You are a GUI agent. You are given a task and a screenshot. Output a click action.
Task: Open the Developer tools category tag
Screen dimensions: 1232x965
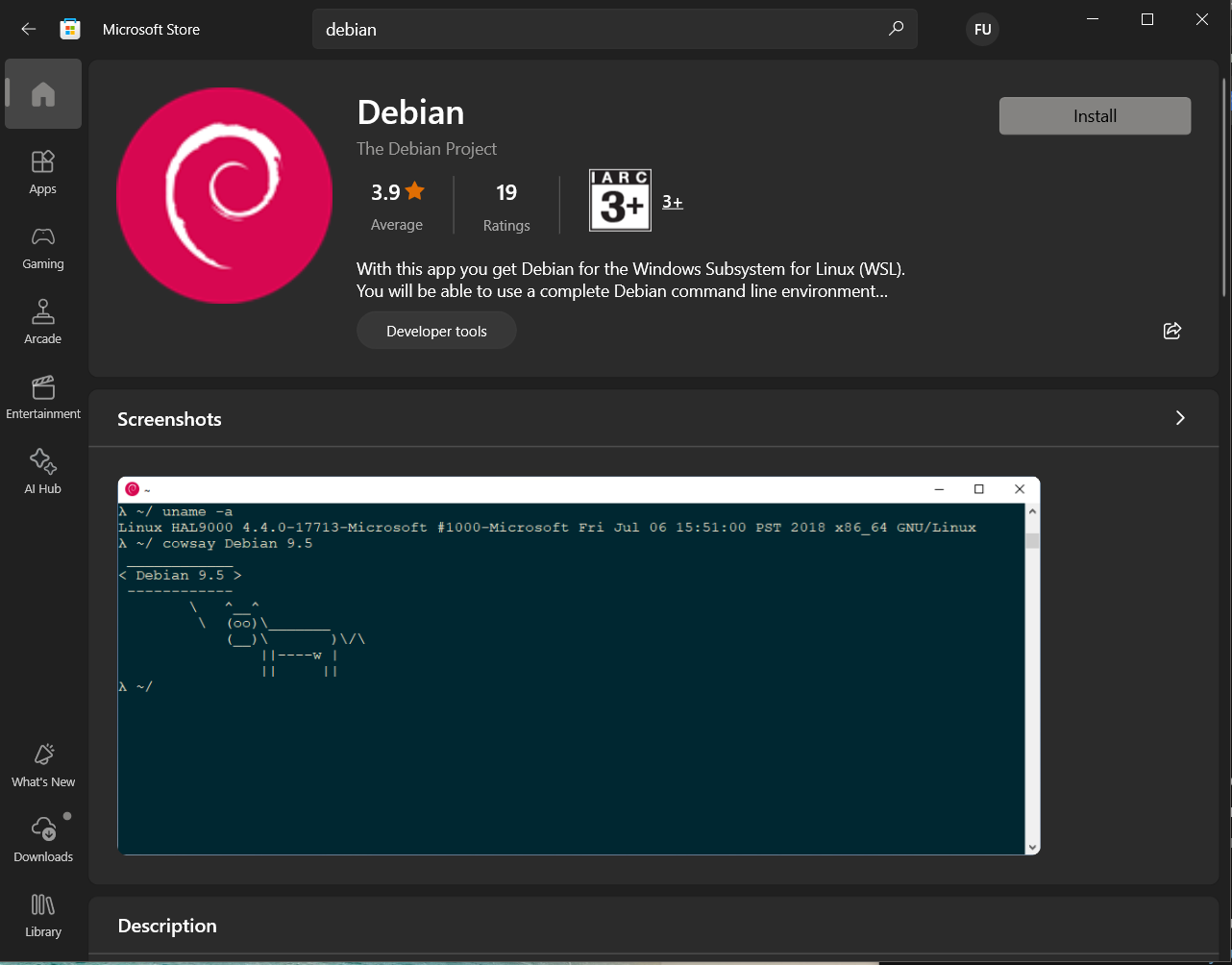coord(436,331)
